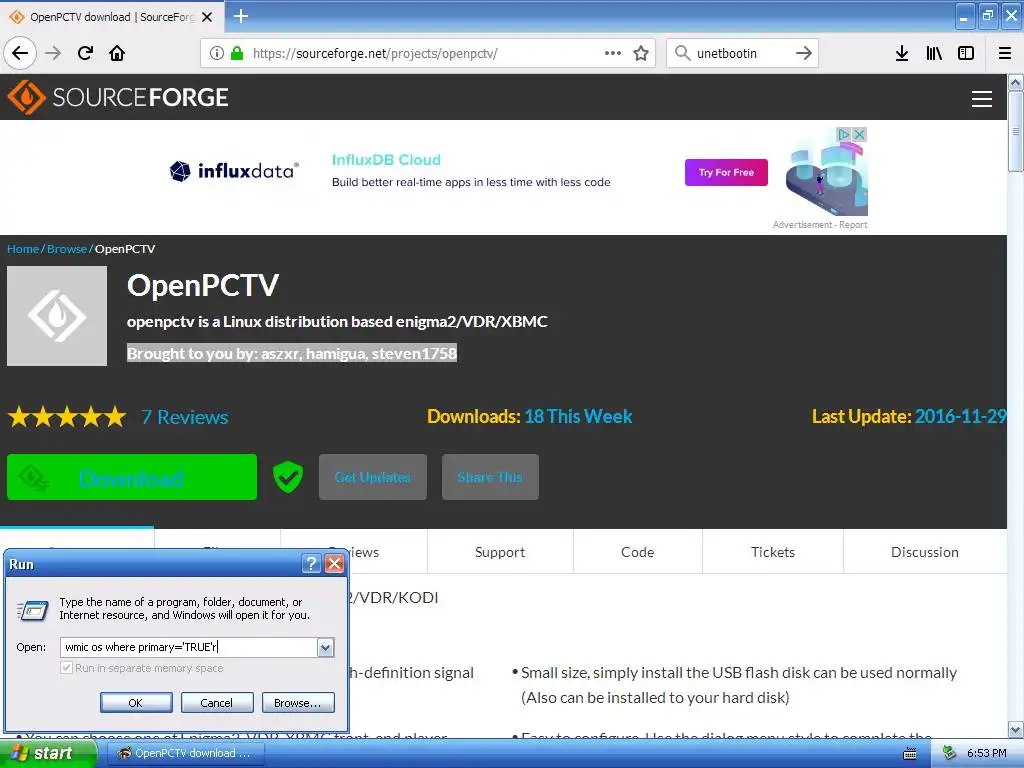This screenshot has width=1024, height=768.
Task: Click OK in the Run dialog
Action: (136, 703)
